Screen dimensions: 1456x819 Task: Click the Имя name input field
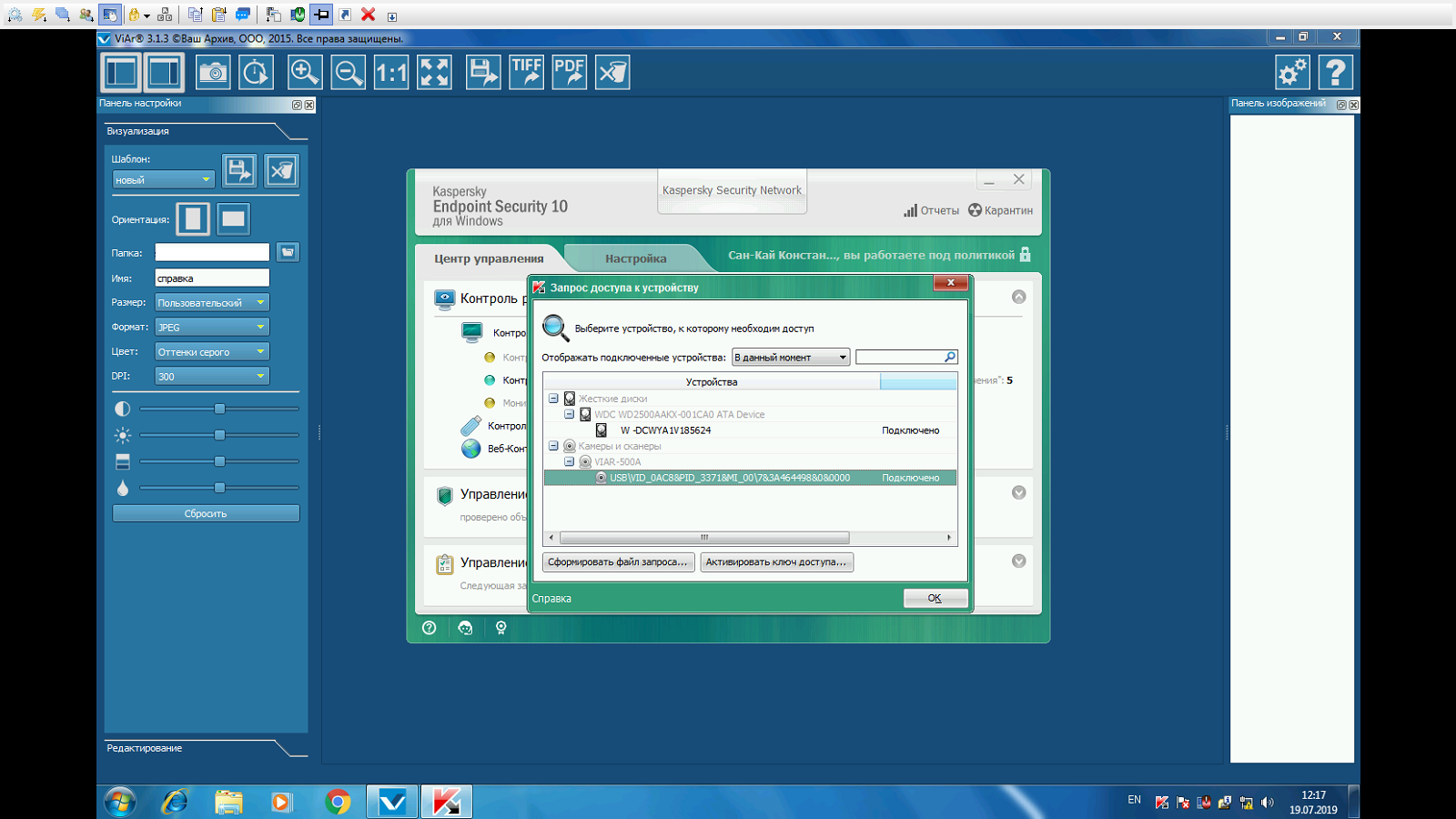coord(212,278)
